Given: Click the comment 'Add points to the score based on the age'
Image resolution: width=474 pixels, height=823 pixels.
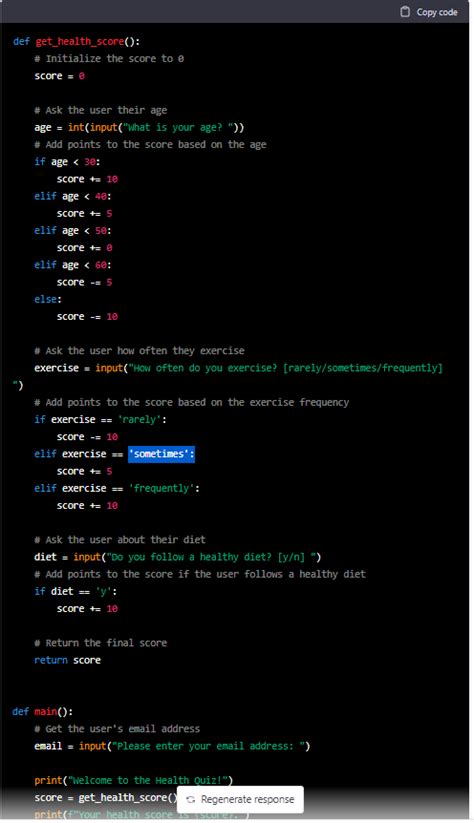Looking at the screenshot, I should pos(151,144).
